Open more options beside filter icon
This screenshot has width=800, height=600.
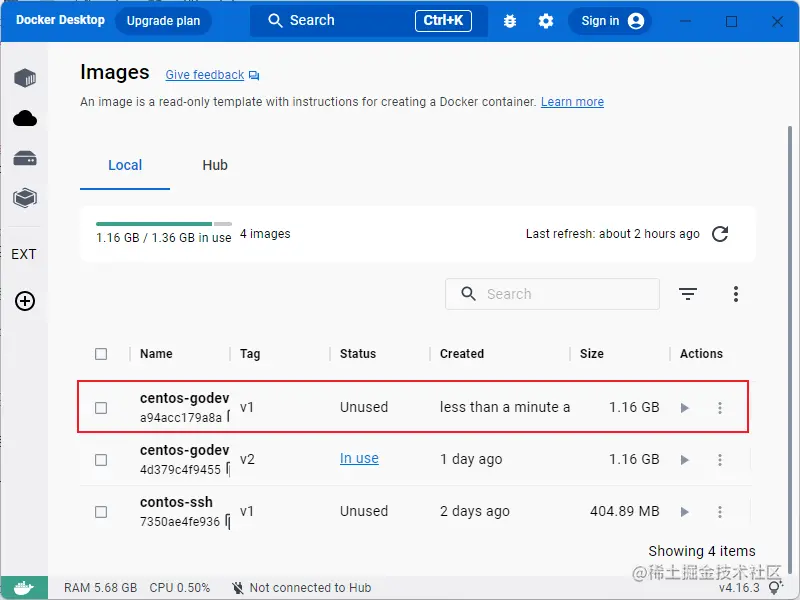[736, 294]
